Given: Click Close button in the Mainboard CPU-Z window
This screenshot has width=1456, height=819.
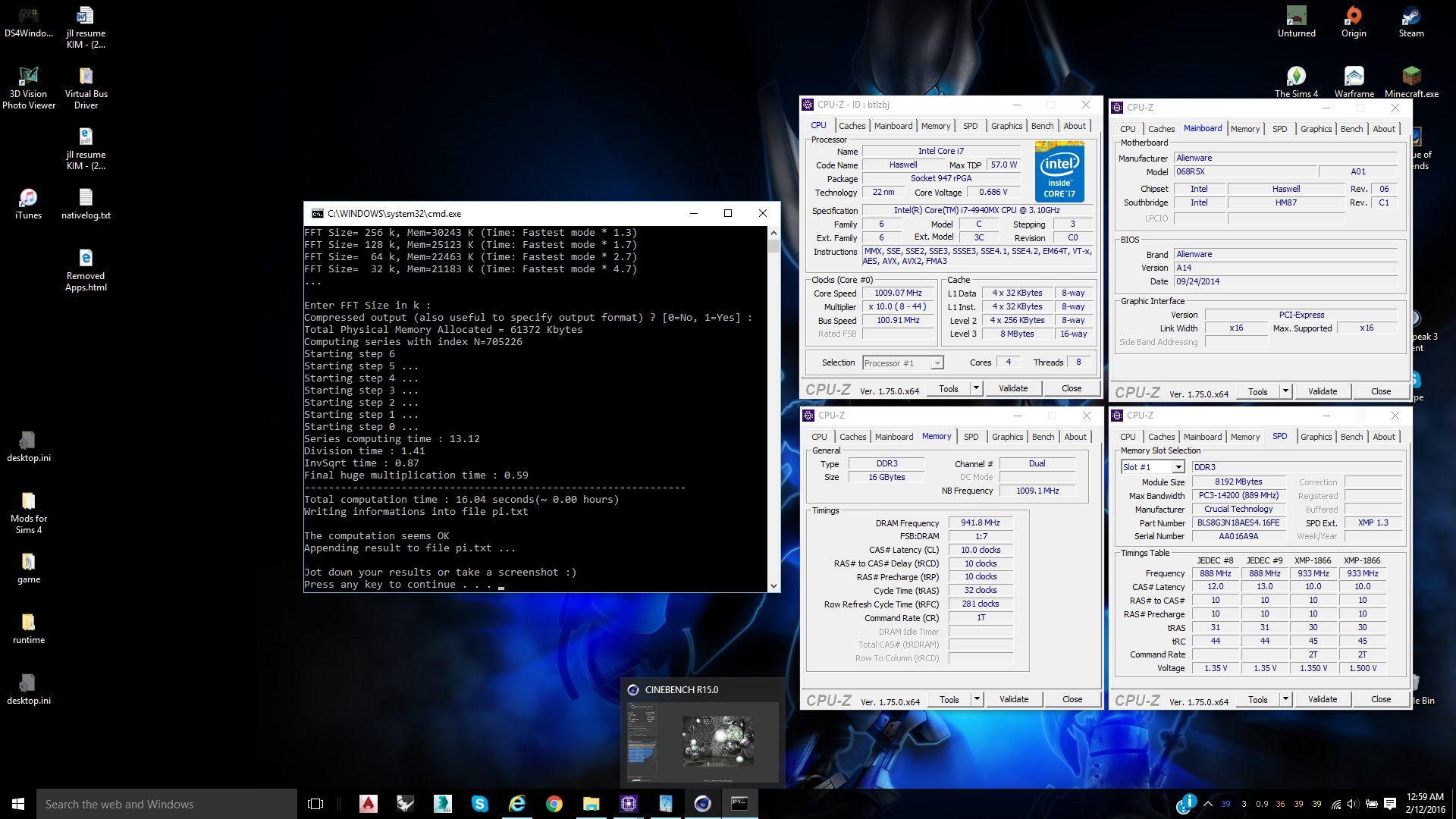Looking at the screenshot, I should click(1381, 391).
